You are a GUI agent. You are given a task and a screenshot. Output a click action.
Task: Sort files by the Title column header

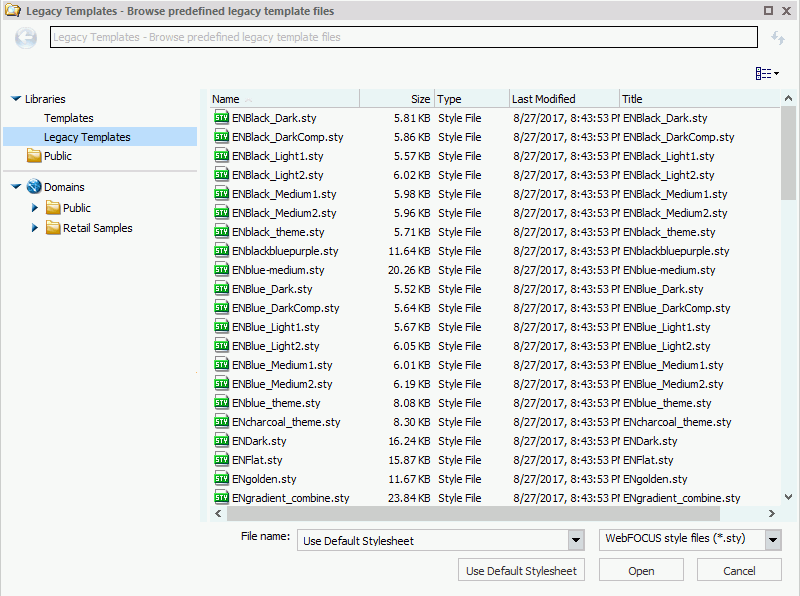[x=700, y=99]
